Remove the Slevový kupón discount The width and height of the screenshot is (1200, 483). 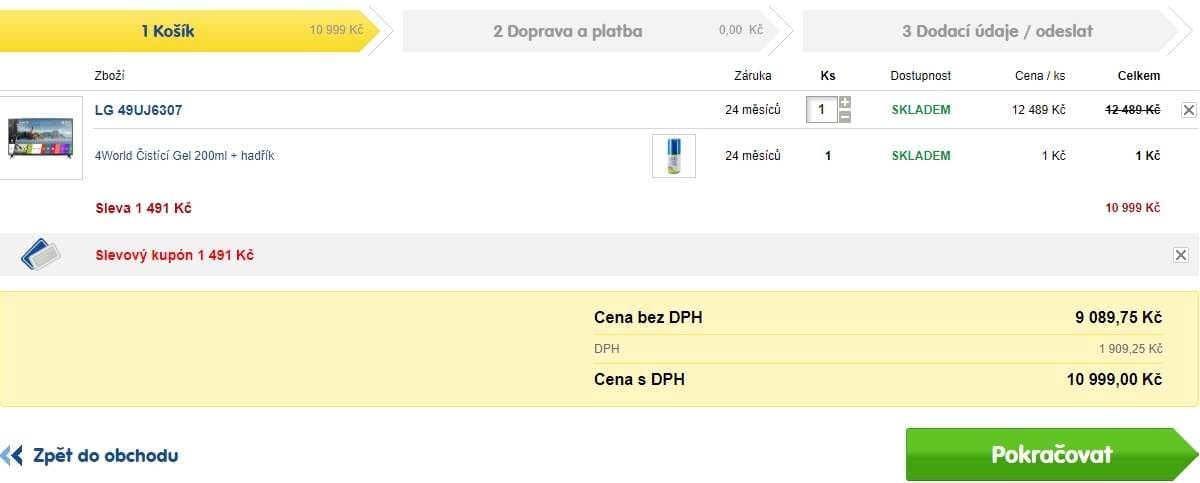tap(1181, 255)
